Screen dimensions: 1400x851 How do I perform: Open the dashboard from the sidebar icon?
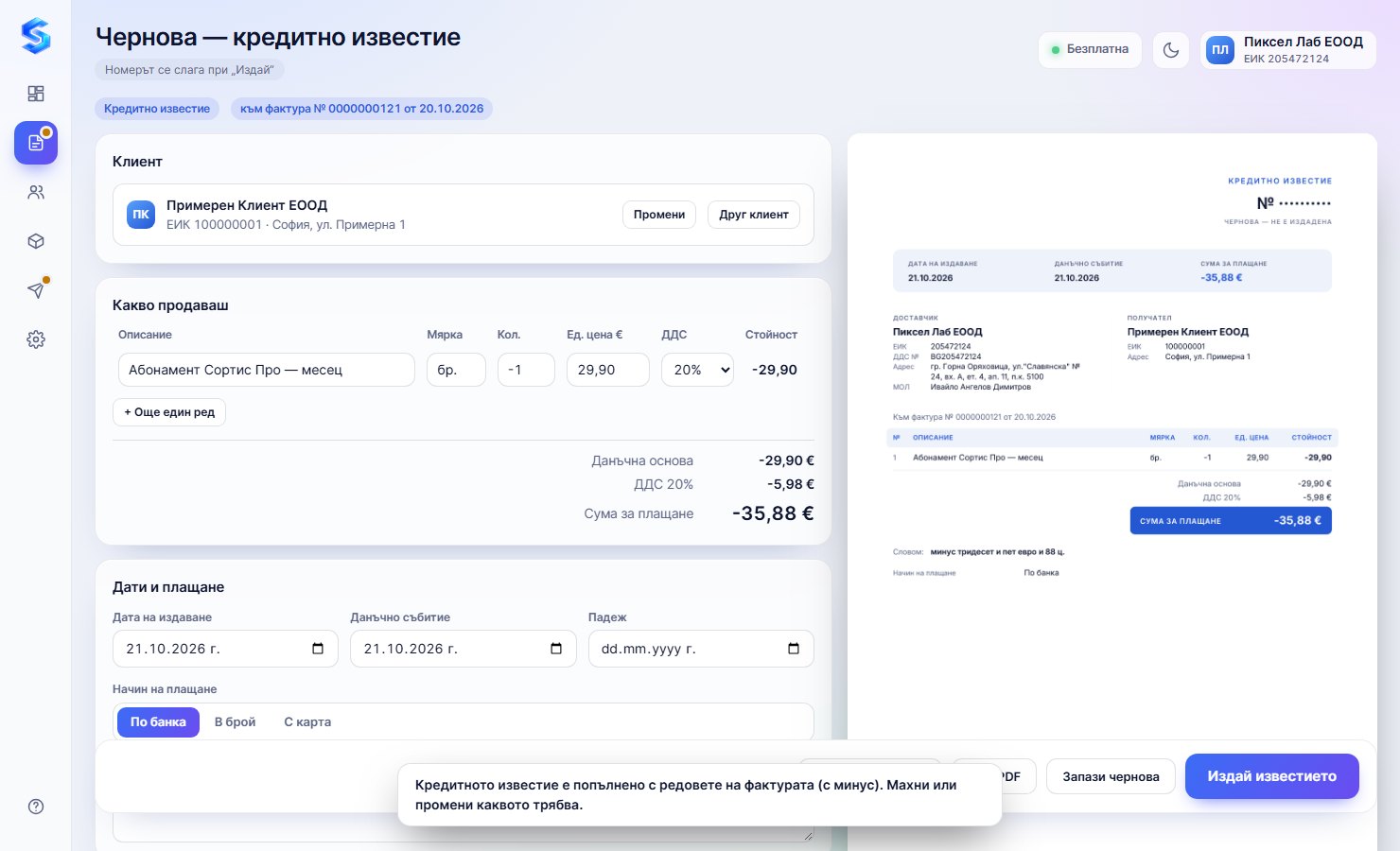(x=36, y=94)
